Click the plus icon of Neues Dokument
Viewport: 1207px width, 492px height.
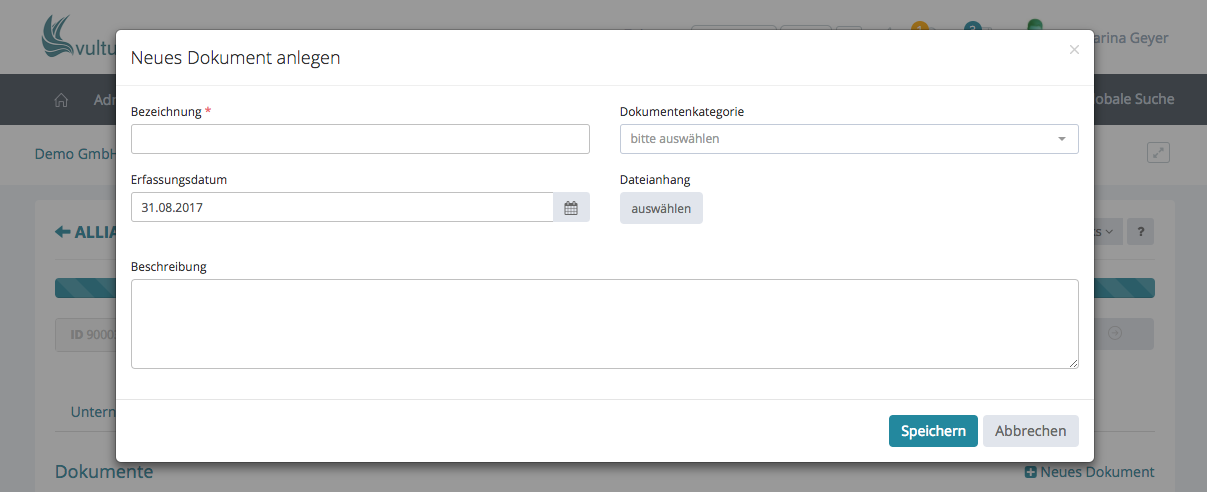pyautogui.click(x=1031, y=472)
